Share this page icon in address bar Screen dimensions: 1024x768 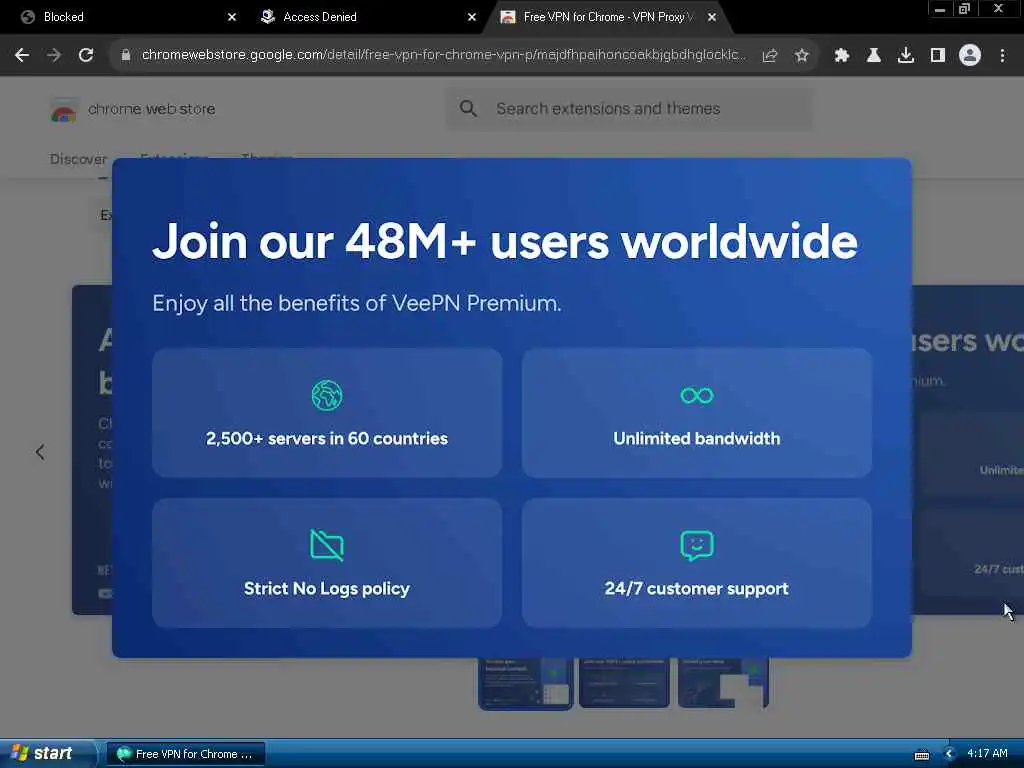tap(770, 56)
